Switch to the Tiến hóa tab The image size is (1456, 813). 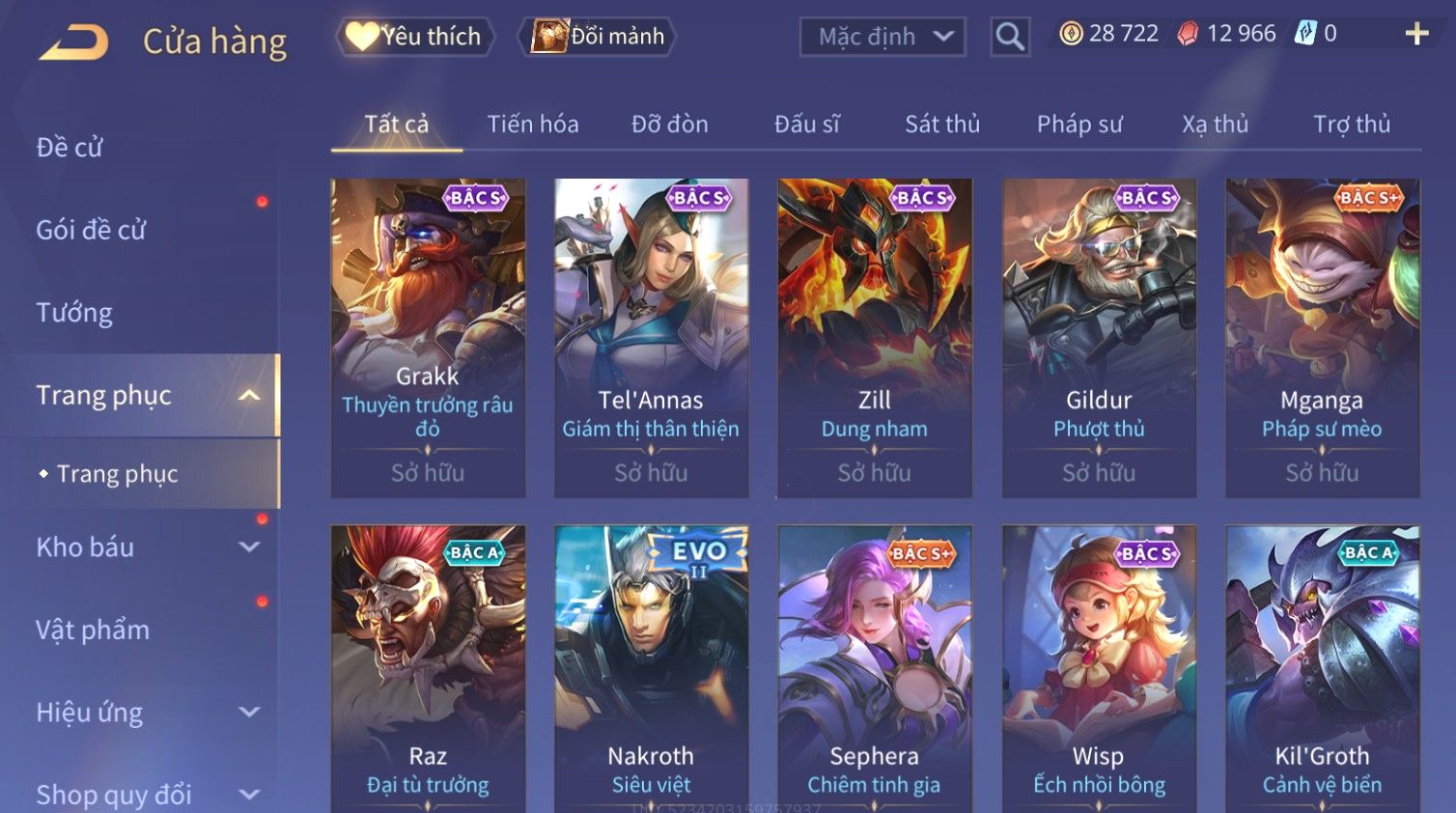(533, 125)
